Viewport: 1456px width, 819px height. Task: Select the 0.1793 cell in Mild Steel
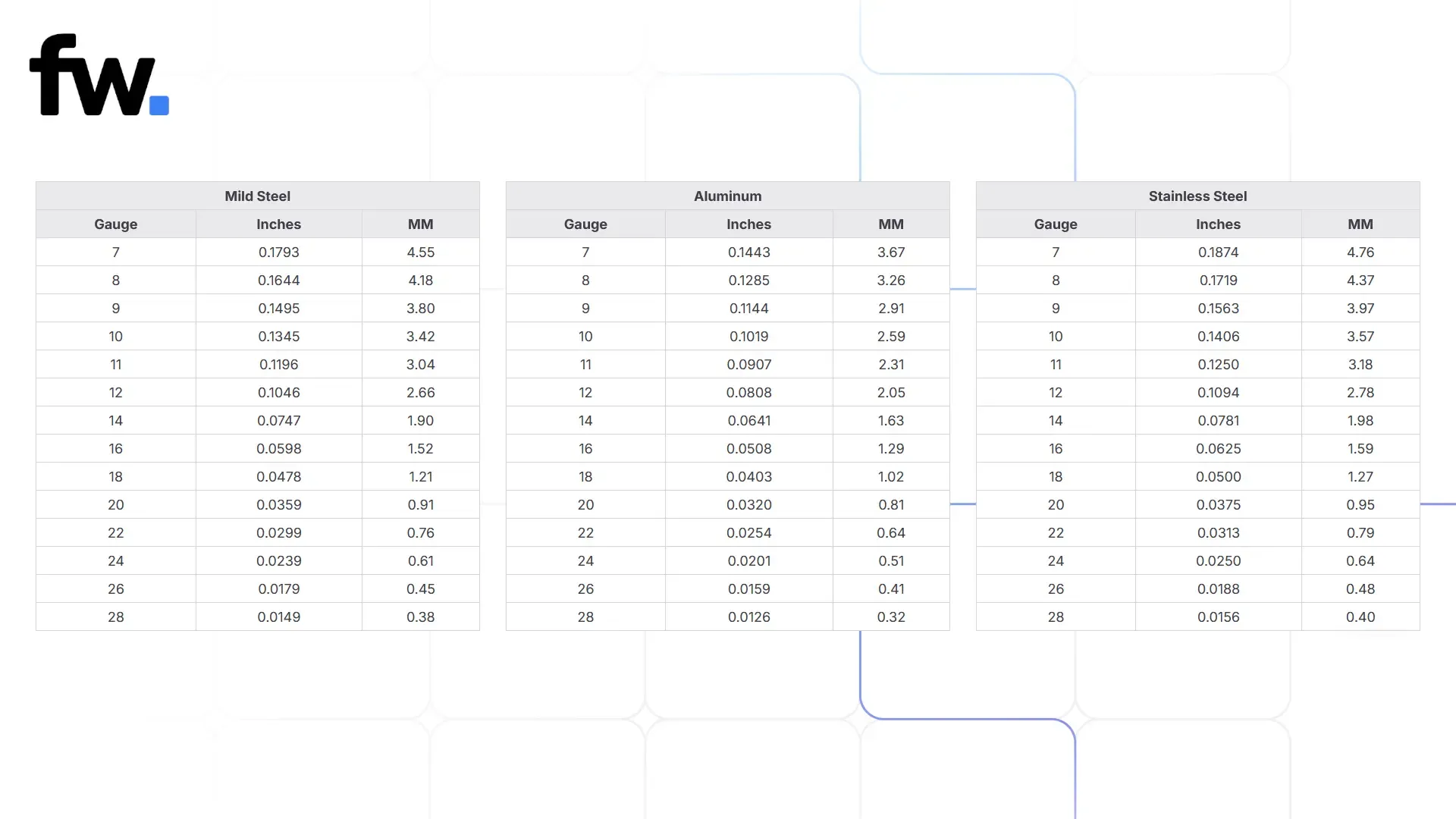(x=279, y=252)
